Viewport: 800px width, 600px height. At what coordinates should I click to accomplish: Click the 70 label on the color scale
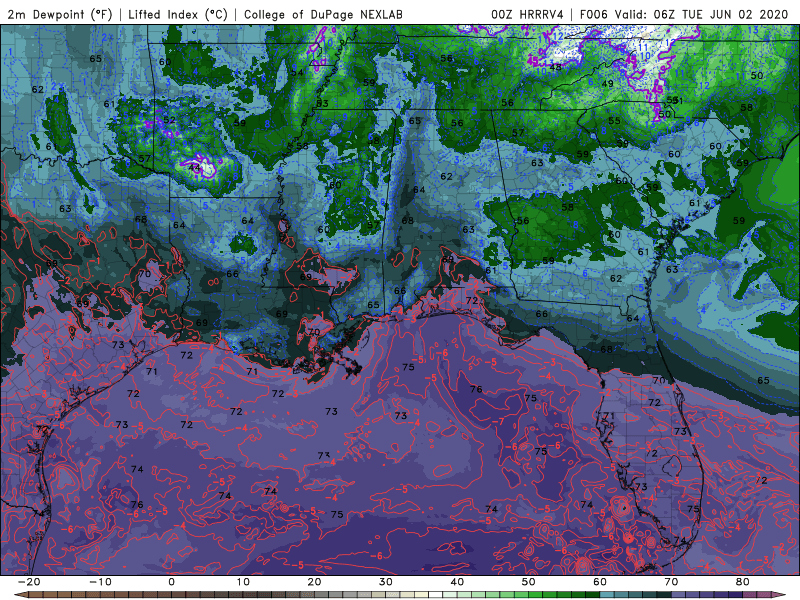point(671,582)
